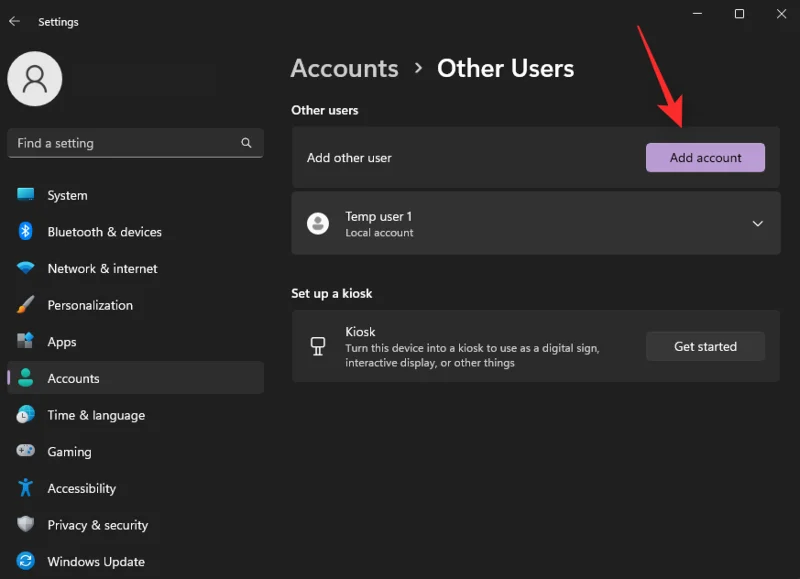Click the Add account button
Image resolution: width=800 pixels, height=579 pixels.
coord(705,157)
